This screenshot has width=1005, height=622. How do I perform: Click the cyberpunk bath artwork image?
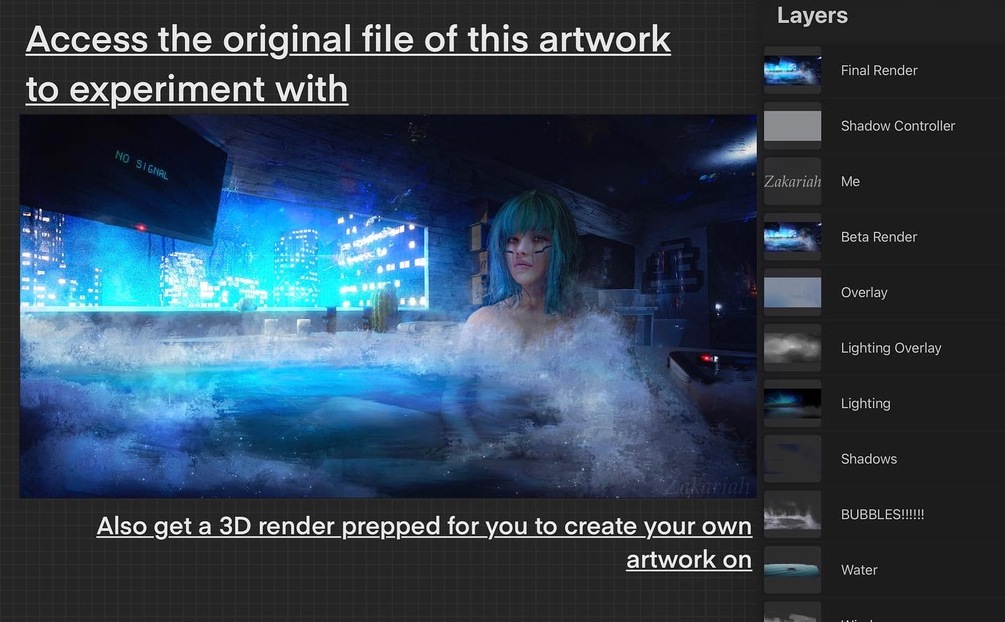(388, 307)
